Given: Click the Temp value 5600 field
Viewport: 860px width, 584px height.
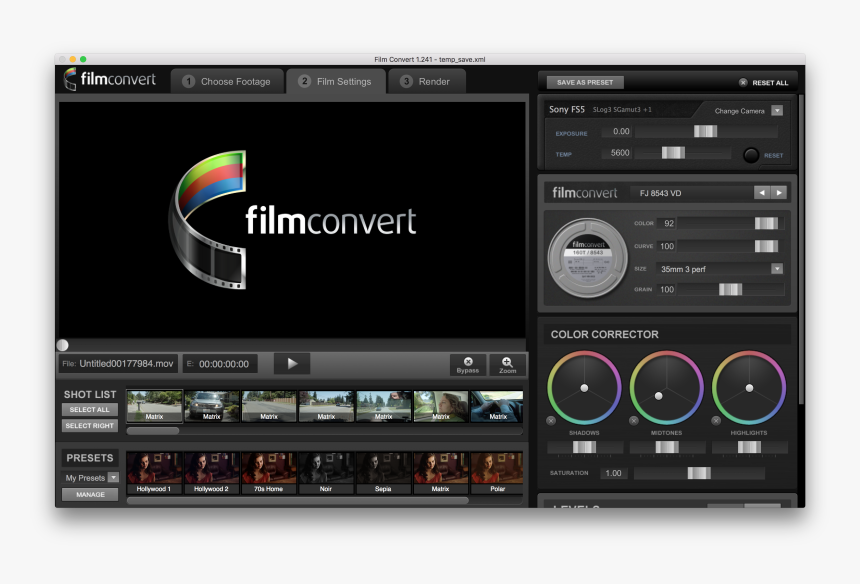Looking at the screenshot, I should (617, 152).
